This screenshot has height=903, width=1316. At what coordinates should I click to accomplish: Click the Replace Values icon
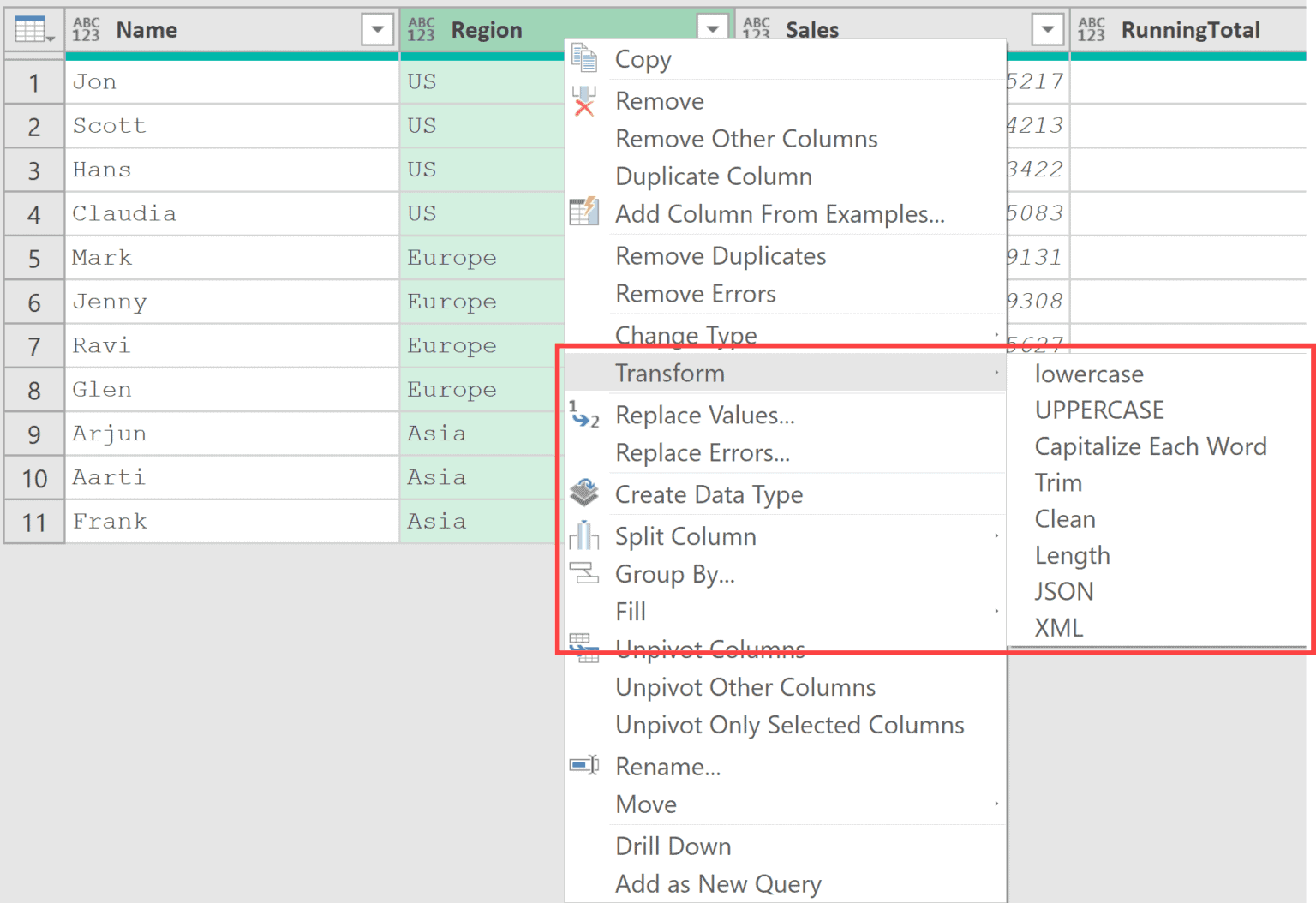click(x=585, y=416)
